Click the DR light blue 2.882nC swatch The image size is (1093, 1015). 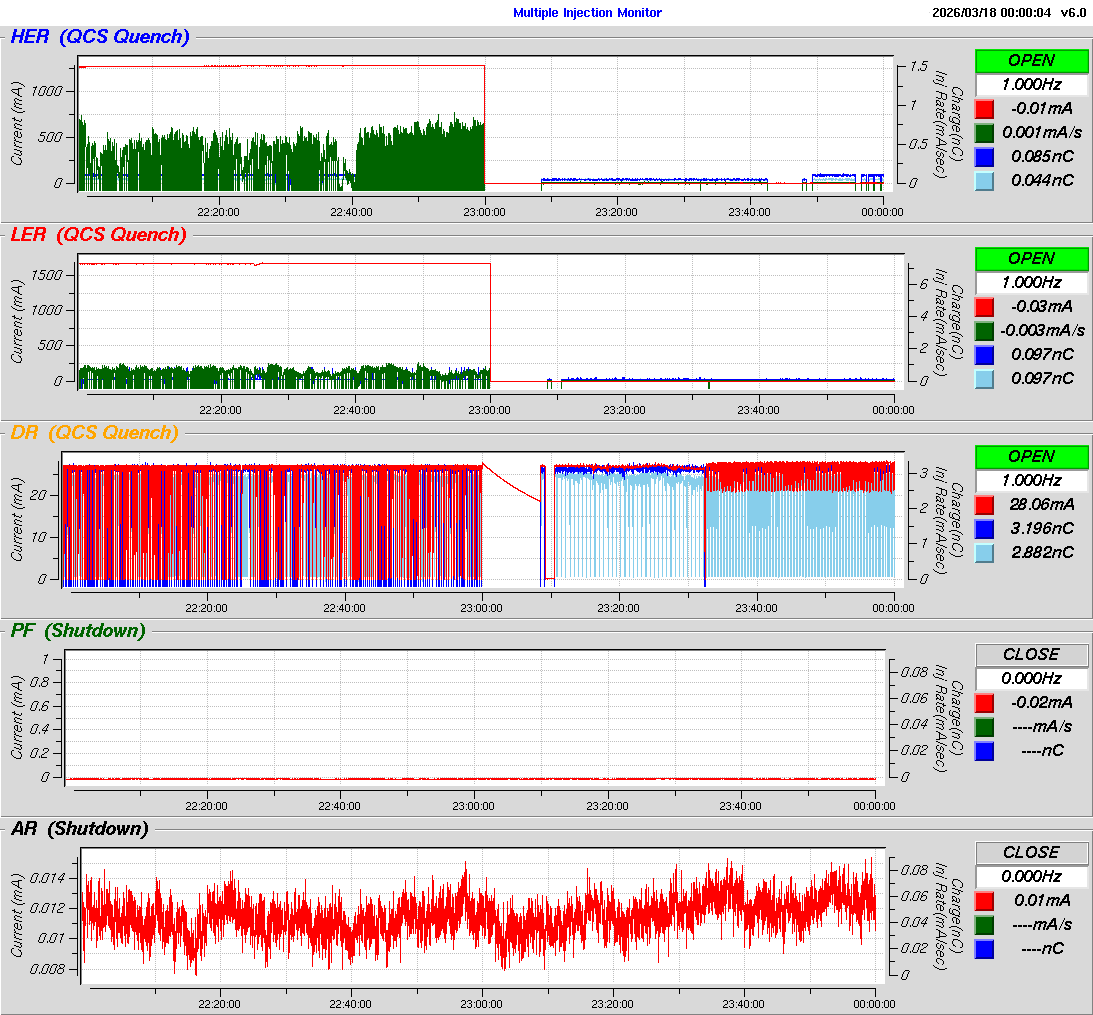[984, 553]
